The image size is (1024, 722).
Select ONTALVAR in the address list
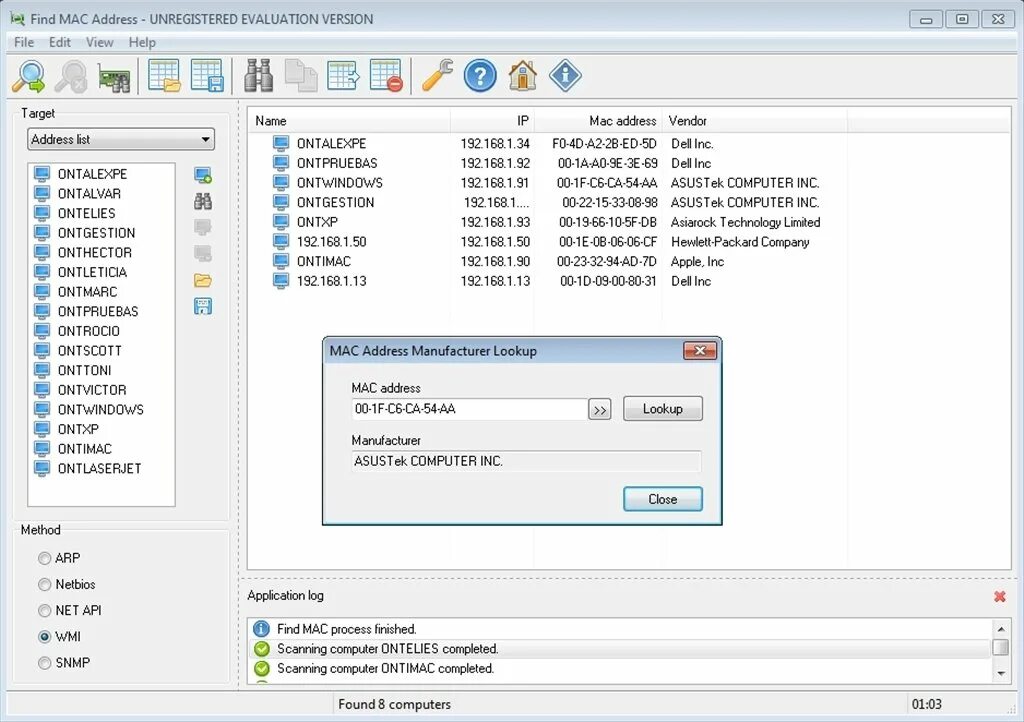coord(89,193)
